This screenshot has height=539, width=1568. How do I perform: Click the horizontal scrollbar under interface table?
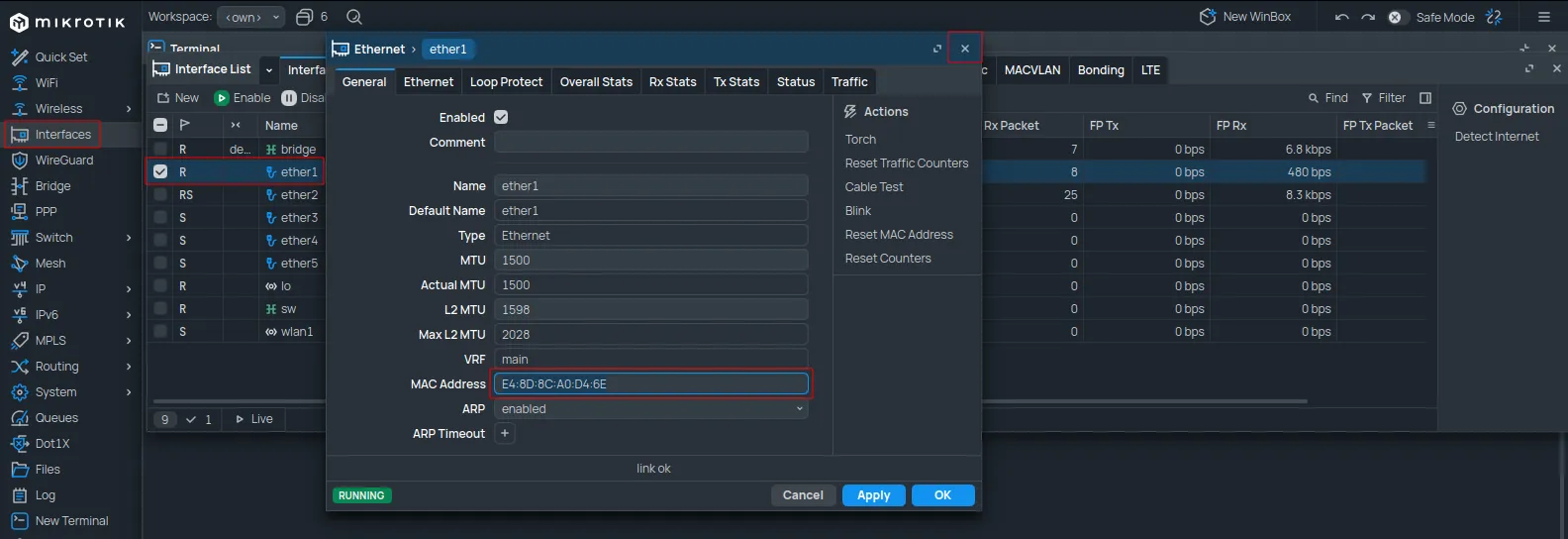point(1138,401)
